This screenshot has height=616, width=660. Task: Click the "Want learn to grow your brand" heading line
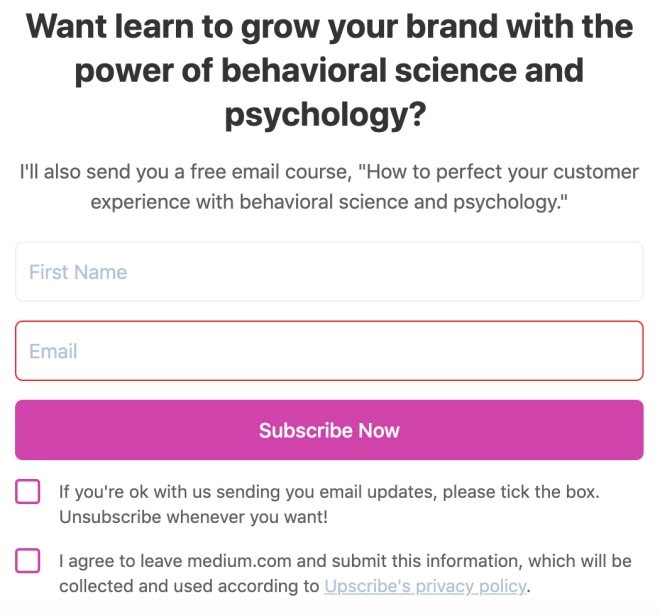point(329,27)
